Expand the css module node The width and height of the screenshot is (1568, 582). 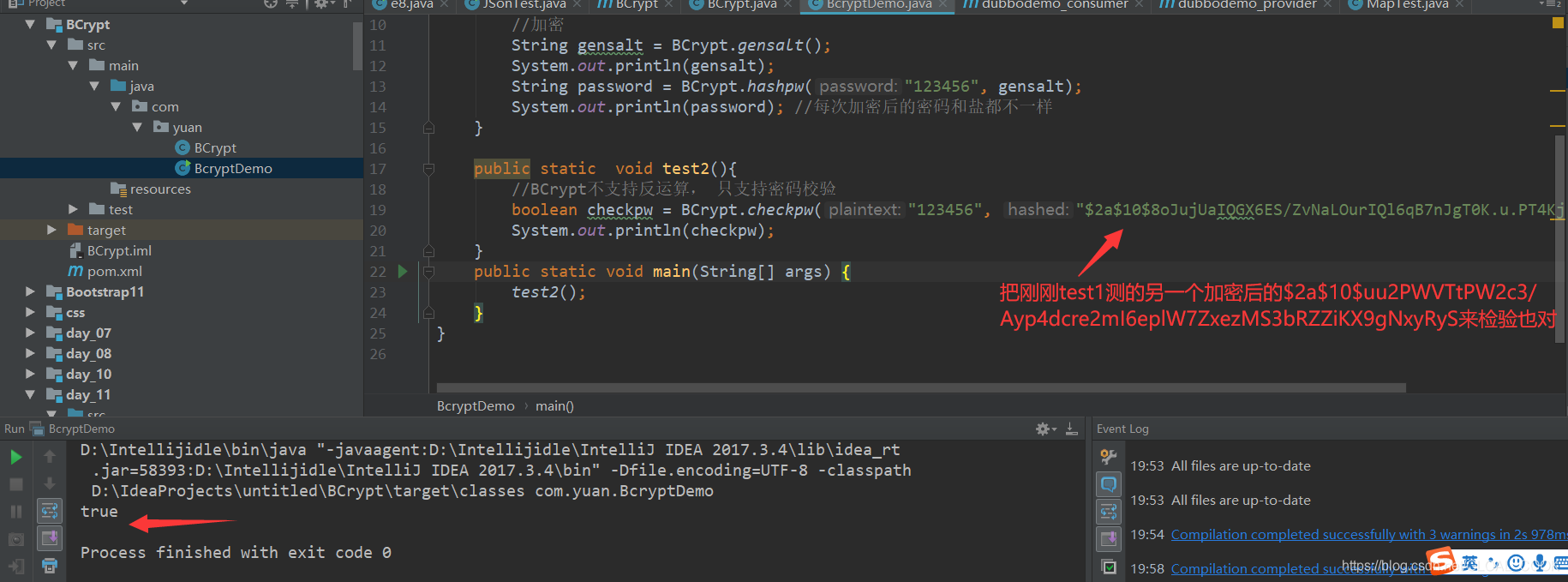point(31,312)
